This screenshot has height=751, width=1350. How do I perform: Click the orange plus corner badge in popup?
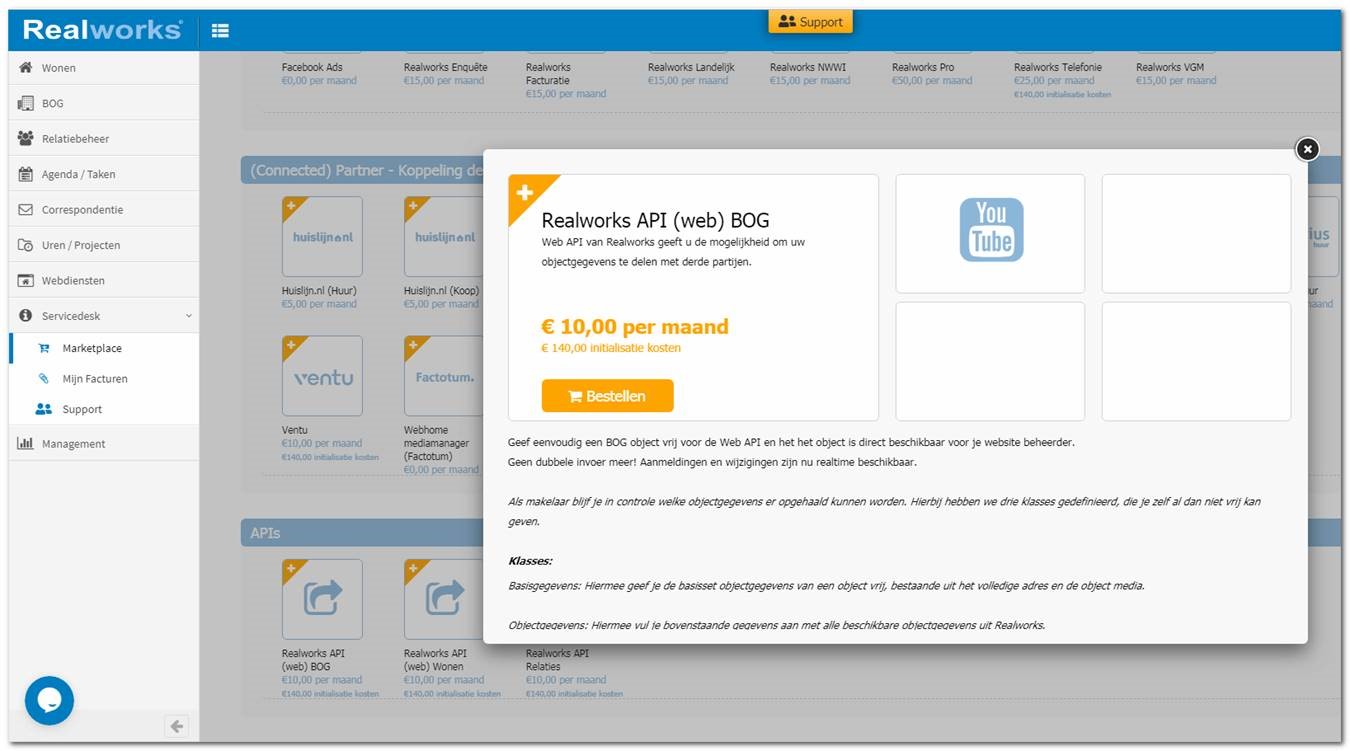[x=526, y=192]
